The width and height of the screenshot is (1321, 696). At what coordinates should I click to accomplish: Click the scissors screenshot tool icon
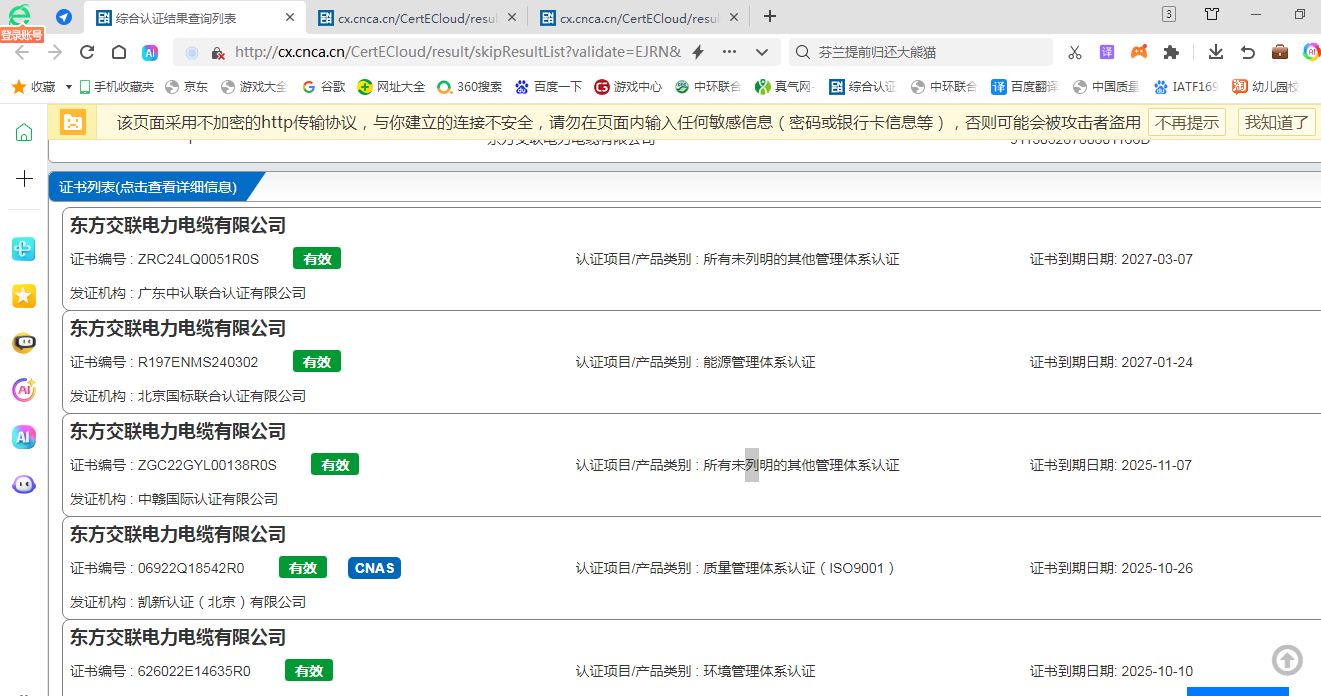(x=1075, y=52)
